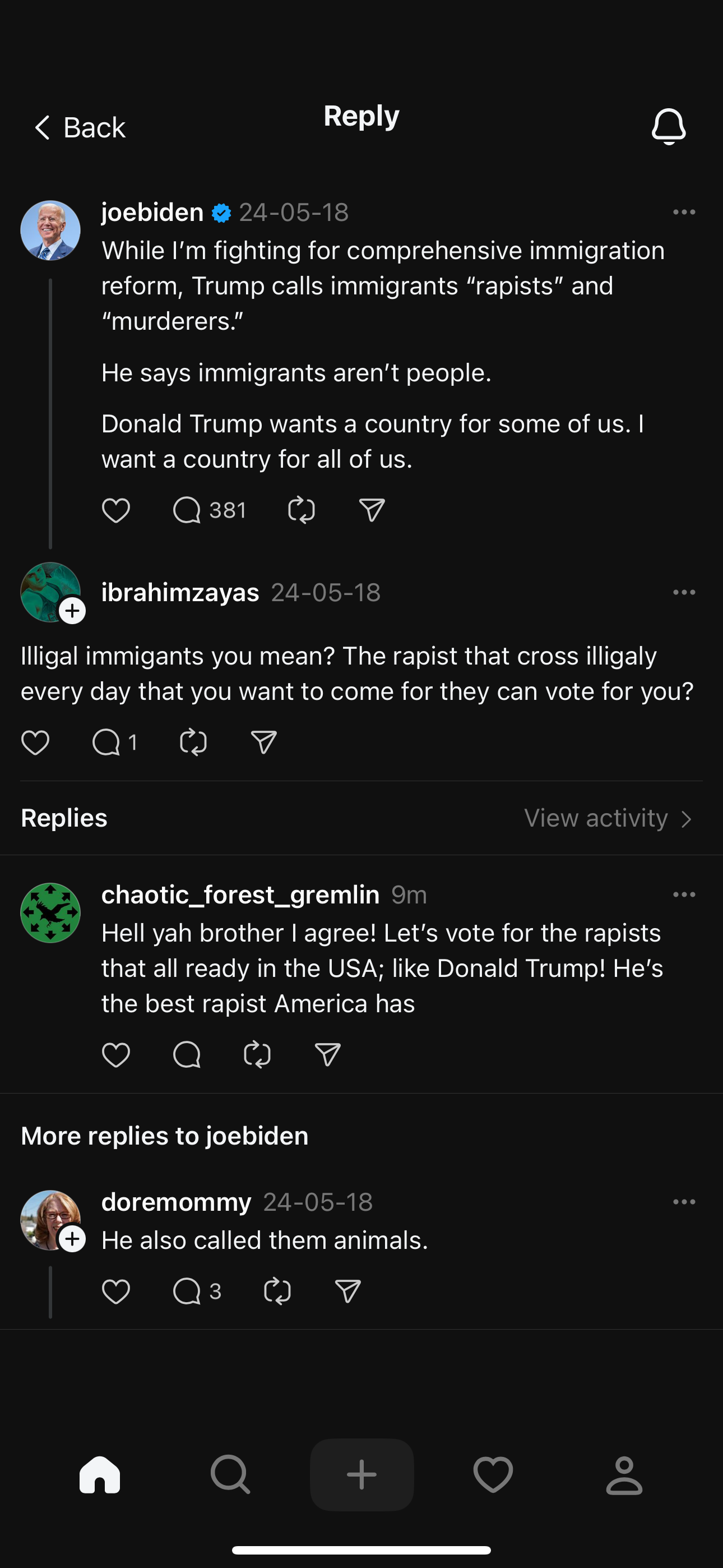Open more options for joebiden's post

tap(684, 213)
